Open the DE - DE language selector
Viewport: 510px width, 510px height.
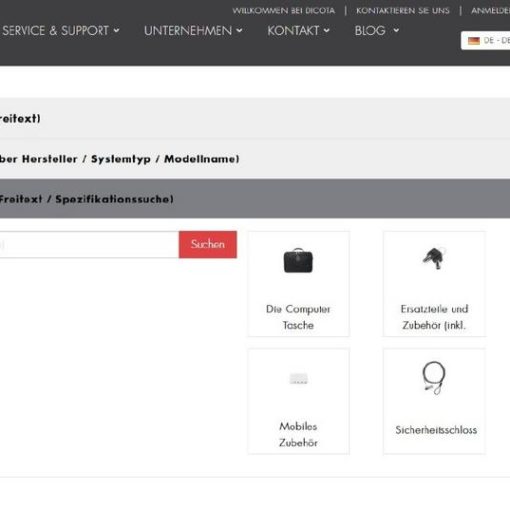tap(486, 41)
